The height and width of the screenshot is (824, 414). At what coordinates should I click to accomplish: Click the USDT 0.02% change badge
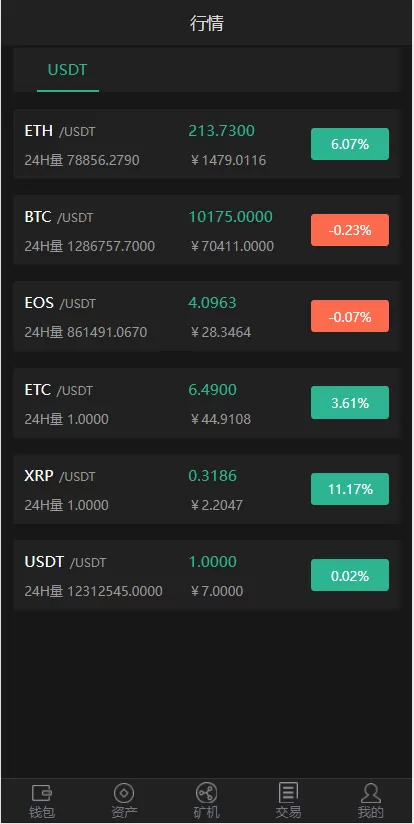point(350,575)
